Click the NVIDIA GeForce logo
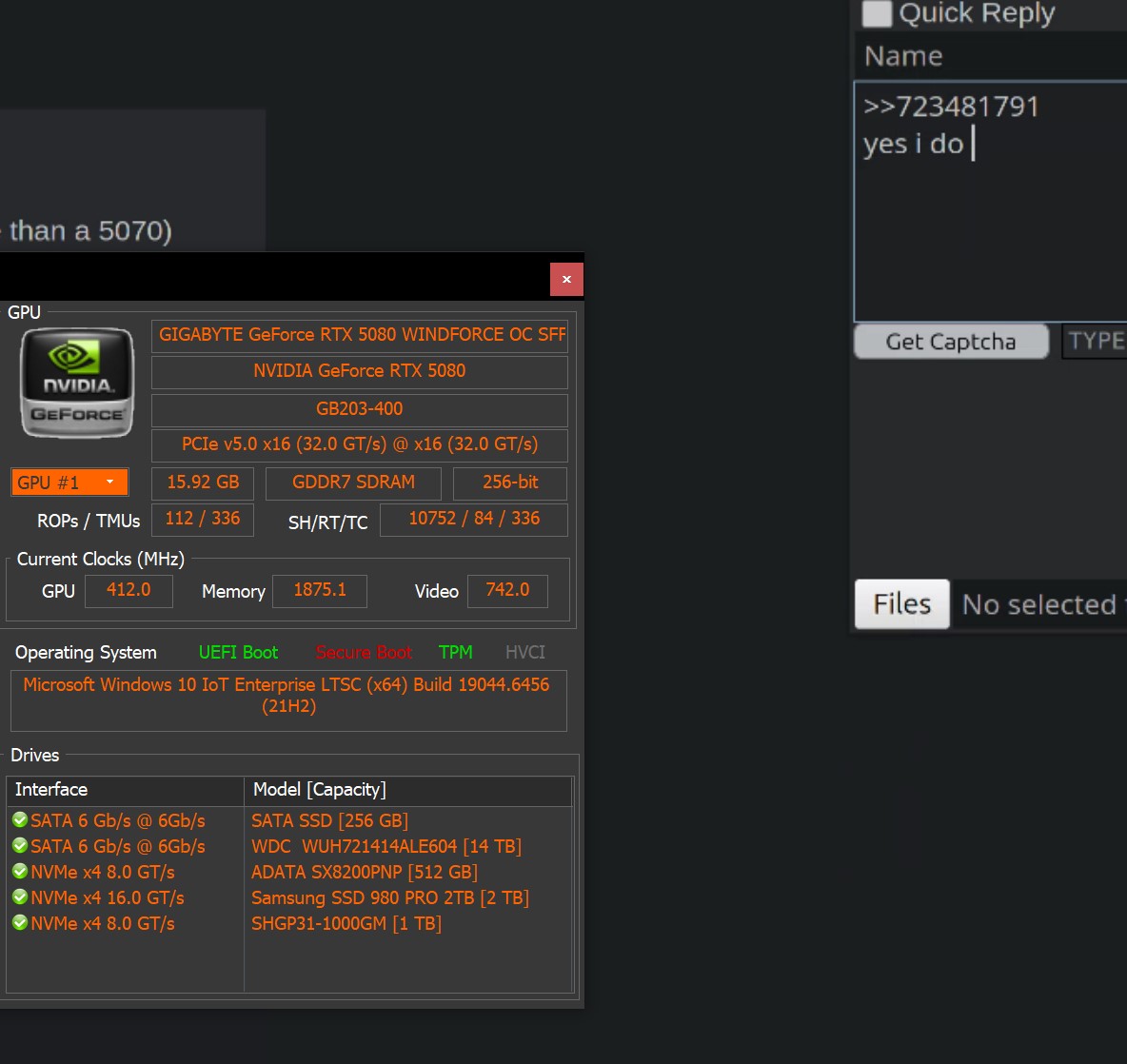Image resolution: width=1127 pixels, height=1064 pixels. pos(77,383)
